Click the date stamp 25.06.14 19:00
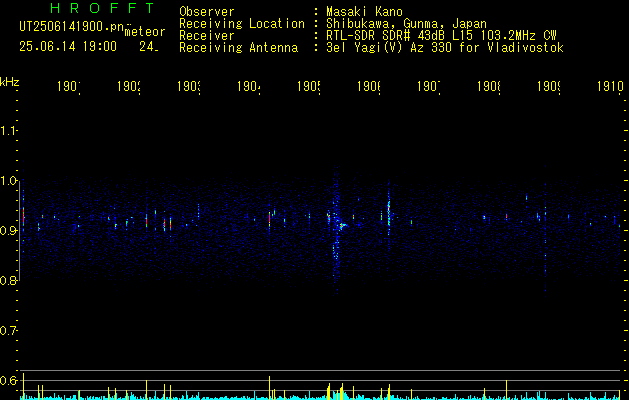Screen dimensions: 629x400 [68, 47]
